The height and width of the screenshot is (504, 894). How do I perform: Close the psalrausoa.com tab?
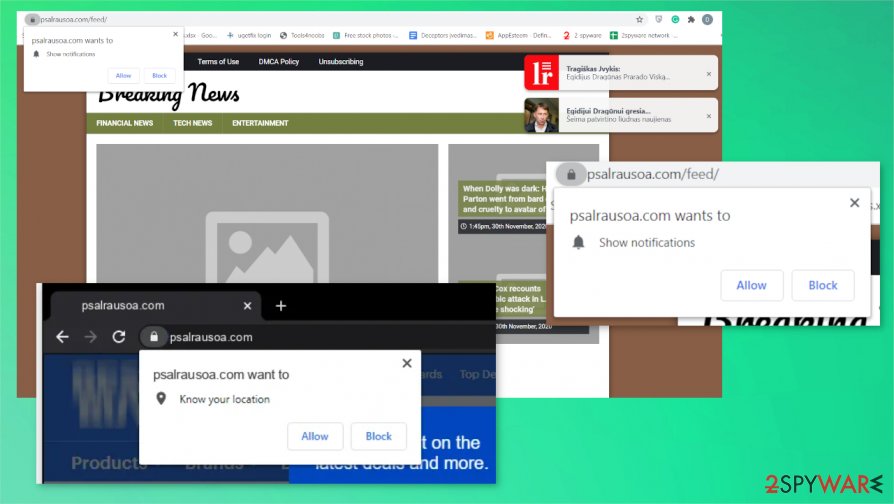(x=247, y=306)
